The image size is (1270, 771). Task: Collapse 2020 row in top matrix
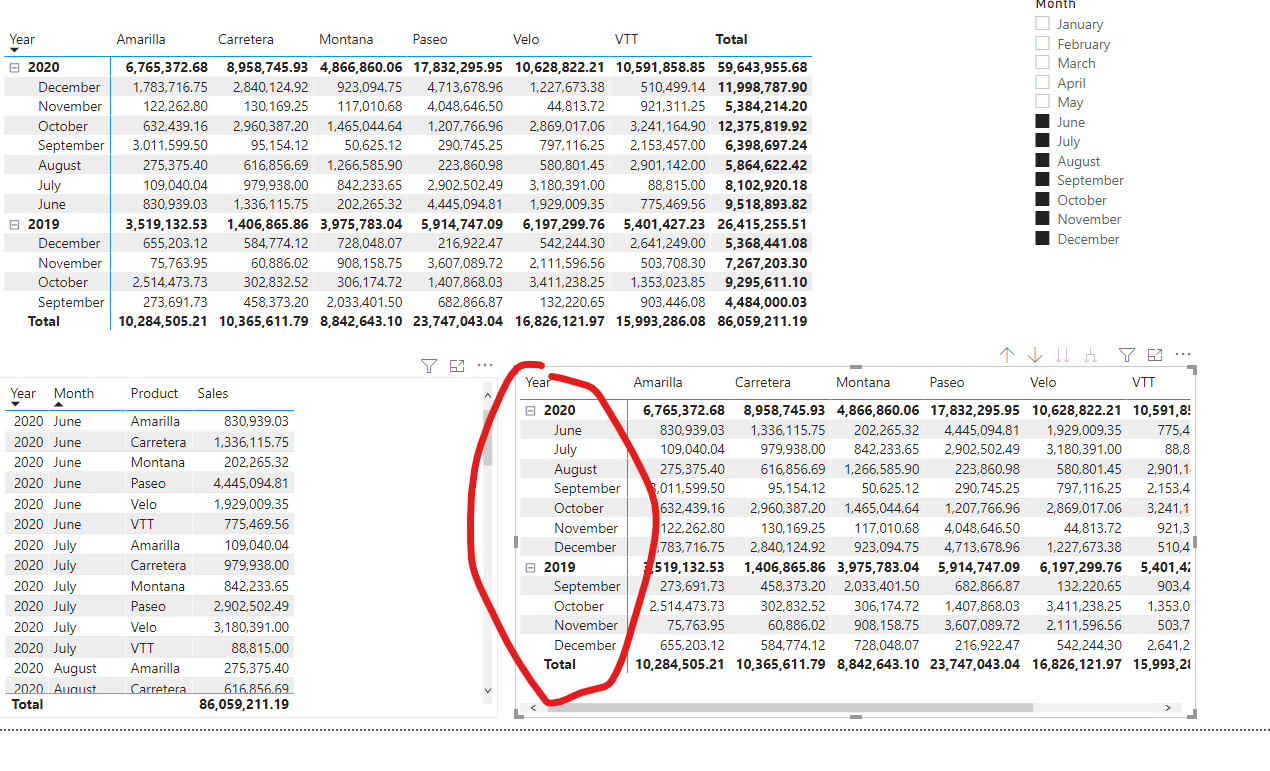click(15, 67)
